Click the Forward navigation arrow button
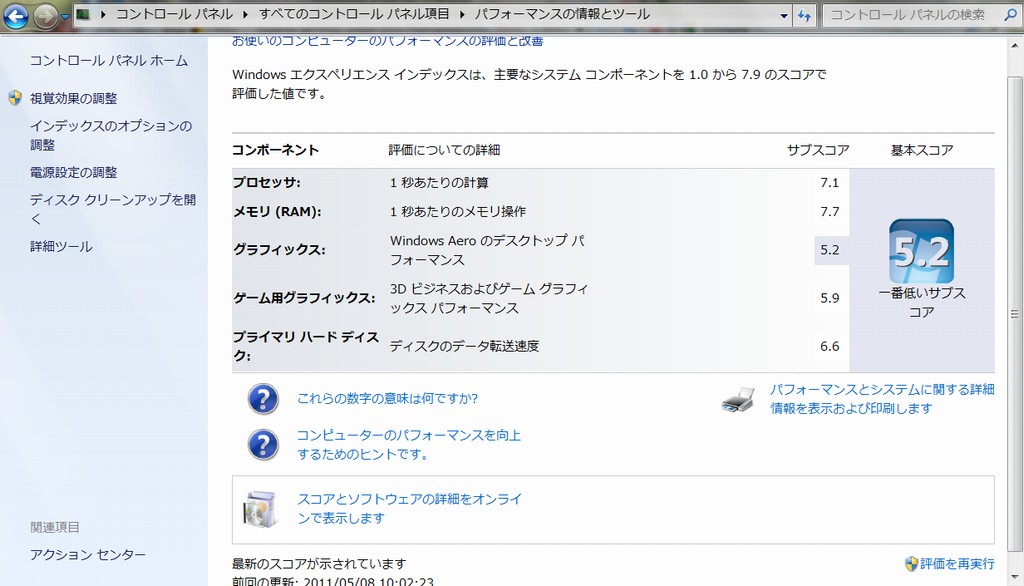This screenshot has width=1024, height=586. pos(45,16)
